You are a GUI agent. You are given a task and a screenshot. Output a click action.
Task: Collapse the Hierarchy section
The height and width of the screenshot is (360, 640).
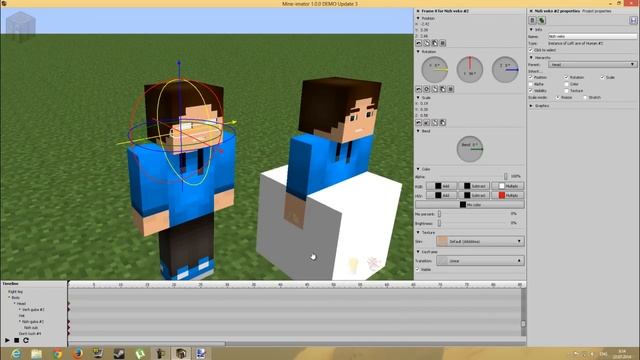point(531,58)
